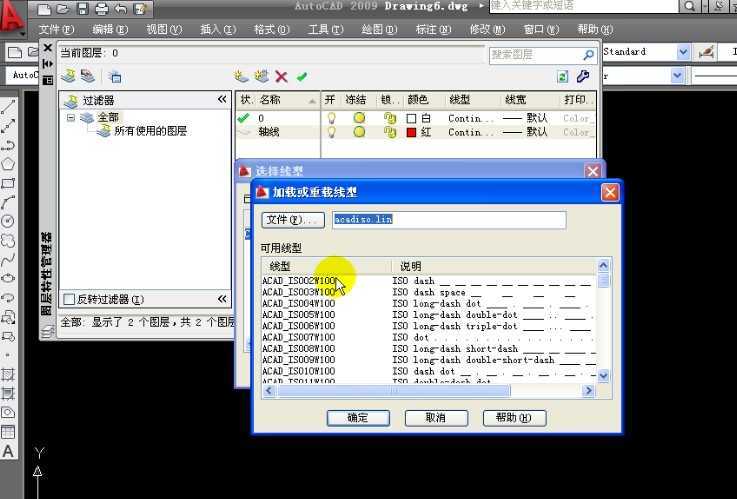The width and height of the screenshot is (737, 499).
Task: Click the acadiso.lin filename field
Action: point(449,220)
